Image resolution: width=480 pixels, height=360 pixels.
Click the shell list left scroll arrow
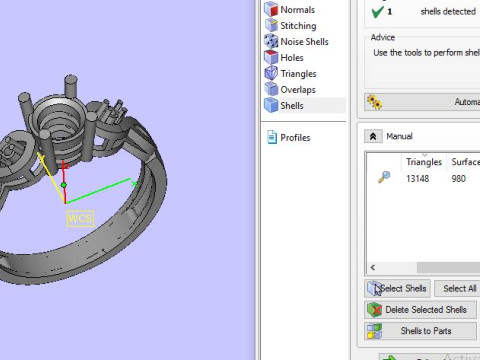373,267
